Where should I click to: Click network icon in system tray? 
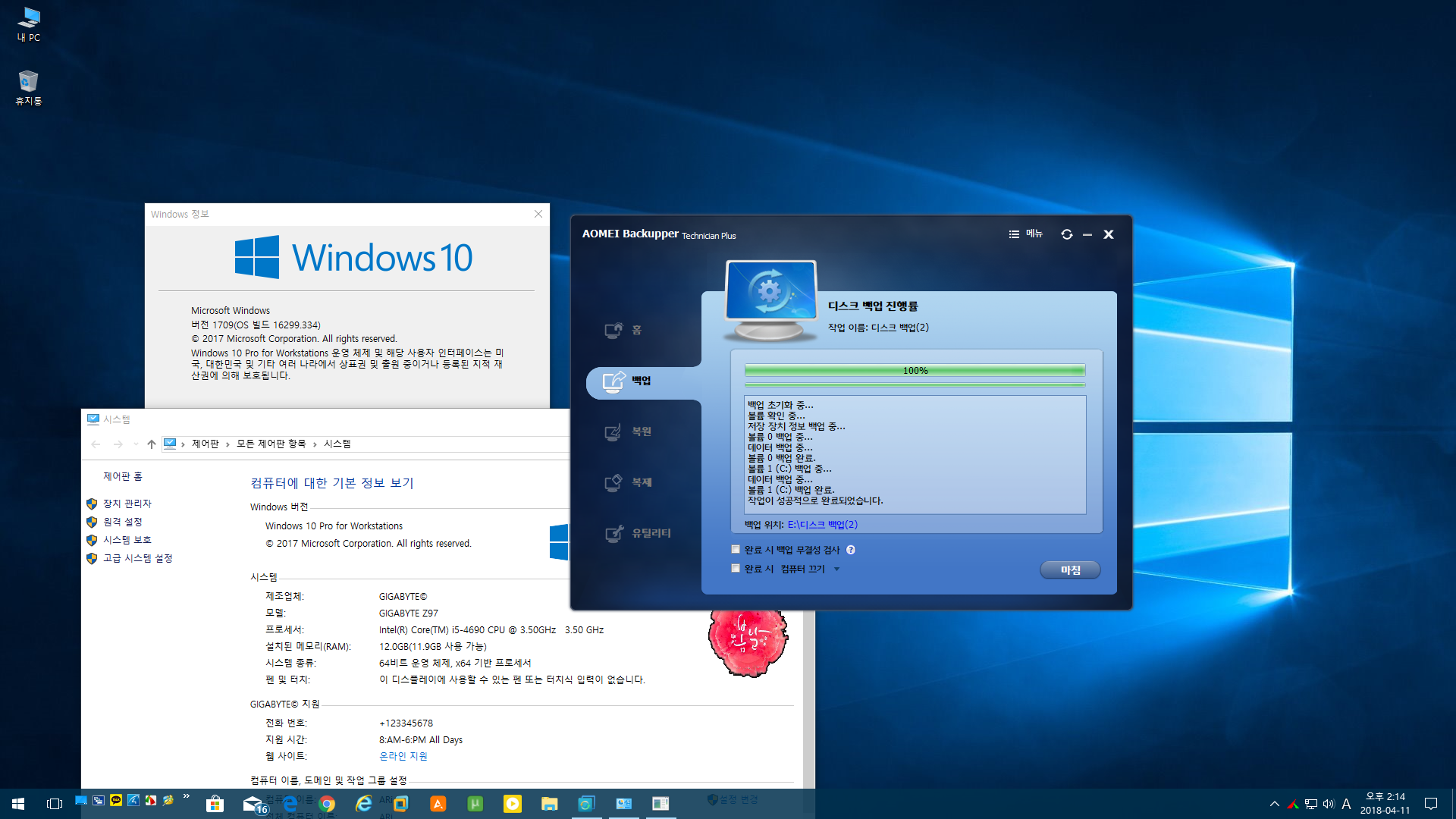tap(1310, 804)
